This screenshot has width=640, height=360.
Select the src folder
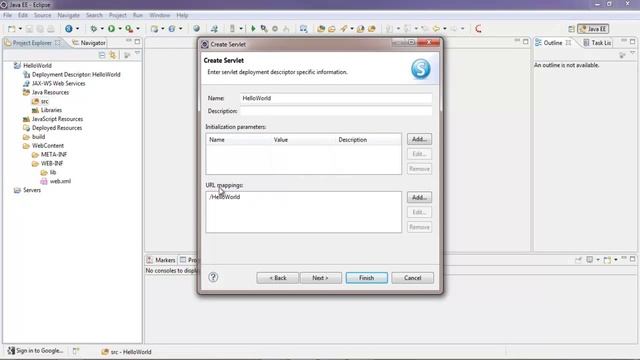coord(44,101)
